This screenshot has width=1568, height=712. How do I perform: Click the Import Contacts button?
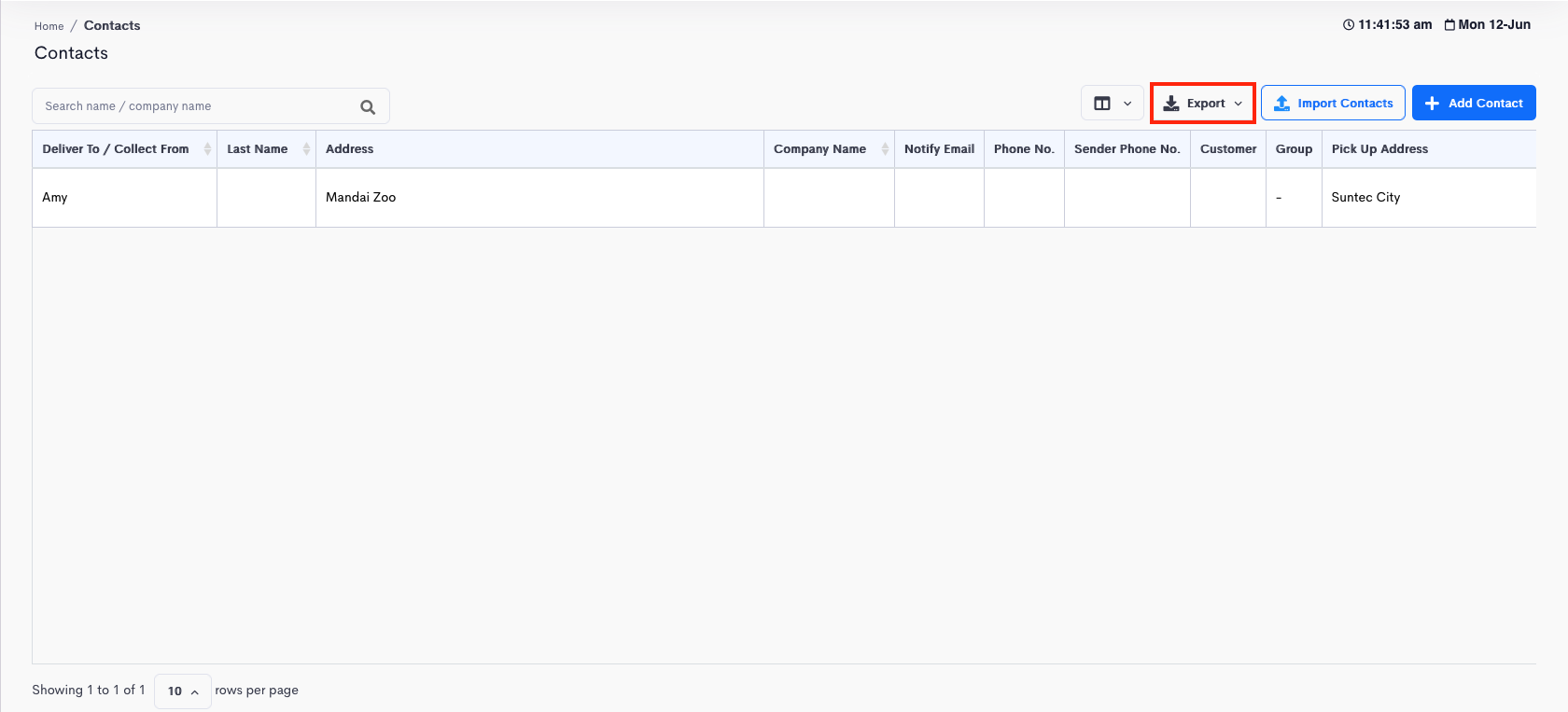point(1333,104)
